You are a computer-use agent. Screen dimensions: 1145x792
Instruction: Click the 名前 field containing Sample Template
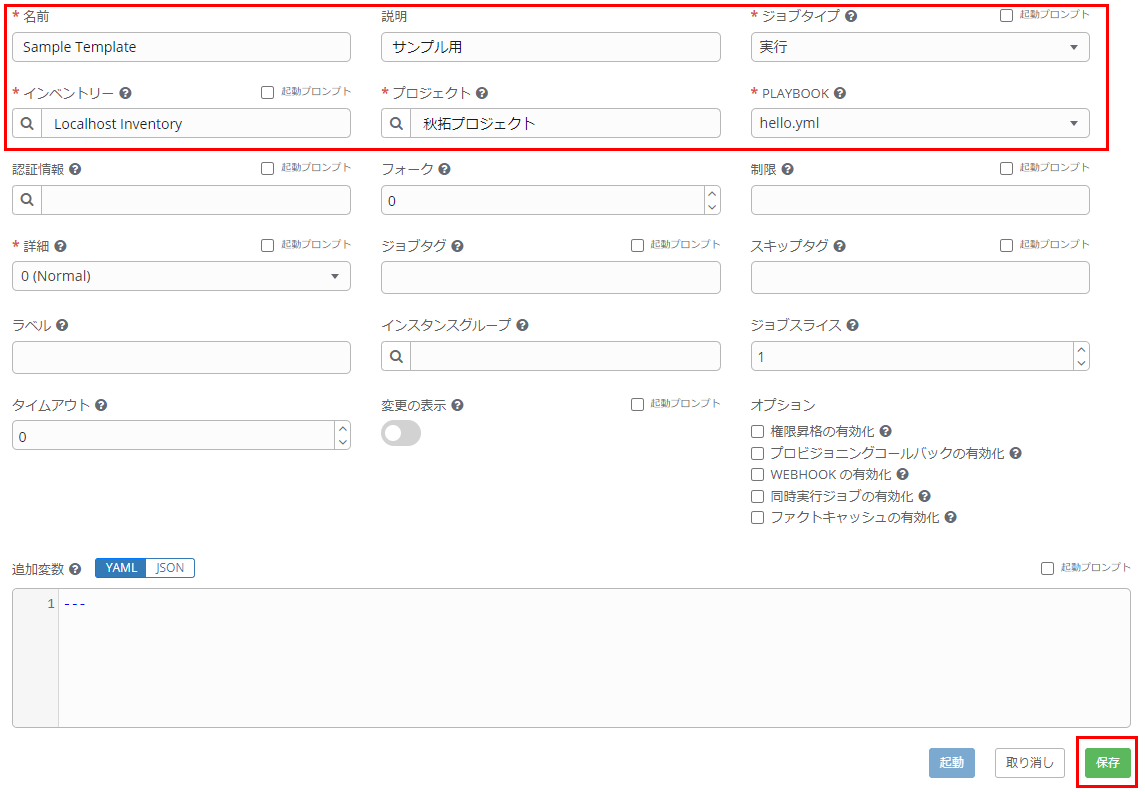tap(180, 47)
